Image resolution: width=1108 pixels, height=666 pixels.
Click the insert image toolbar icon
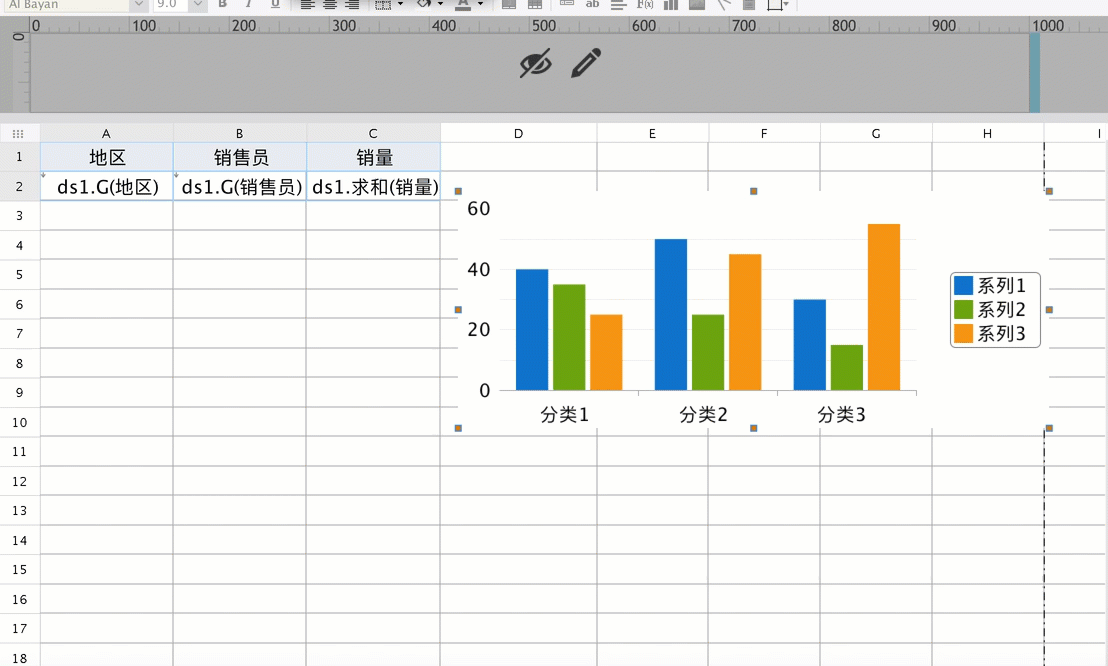(x=697, y=4)
